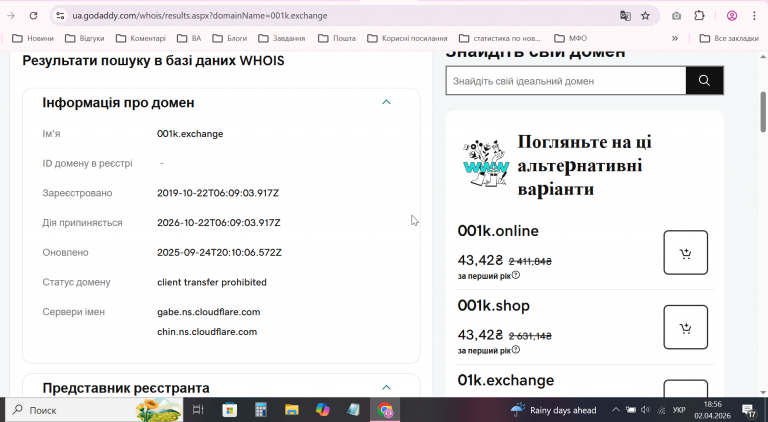This screenshot has height=422, width=768.
Task: Add 001k.online to cart
Action: 686,253
